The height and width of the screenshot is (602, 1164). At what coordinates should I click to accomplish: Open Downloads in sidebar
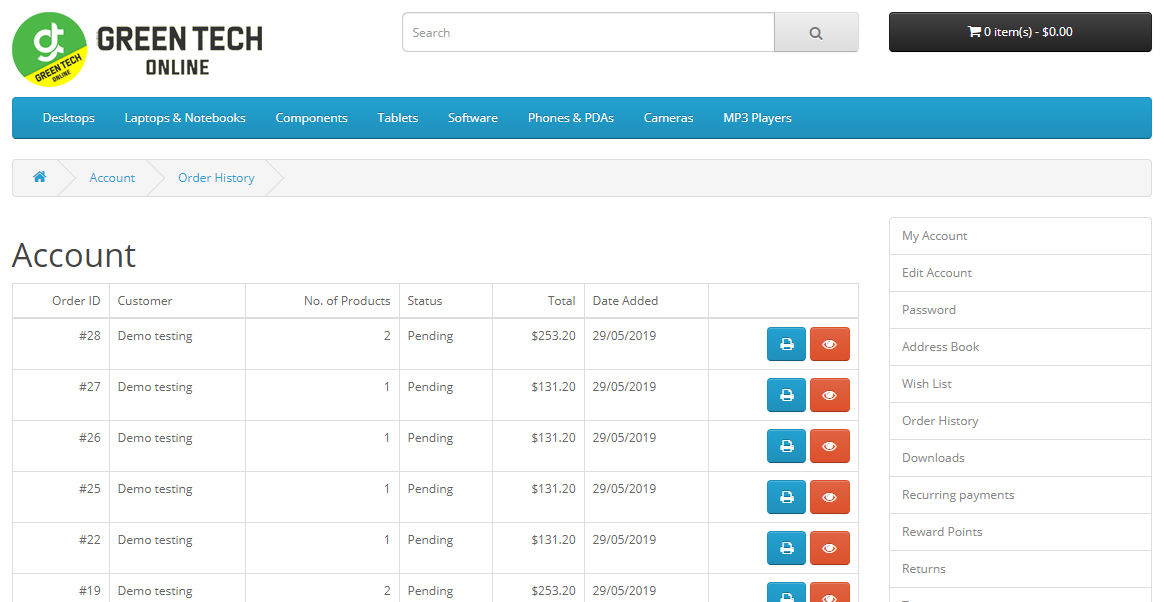pyautogui.click(x=1020, y=458)
